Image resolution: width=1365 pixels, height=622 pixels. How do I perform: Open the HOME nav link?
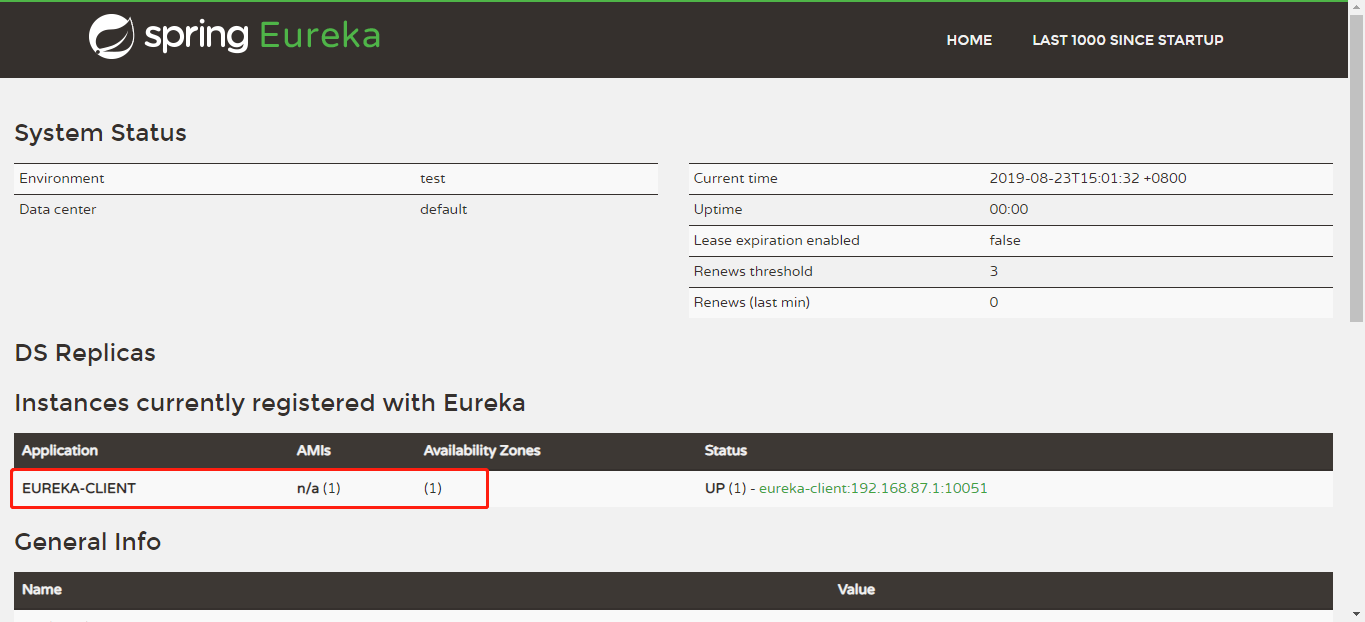pyautogui.click(x=969, y=40)
